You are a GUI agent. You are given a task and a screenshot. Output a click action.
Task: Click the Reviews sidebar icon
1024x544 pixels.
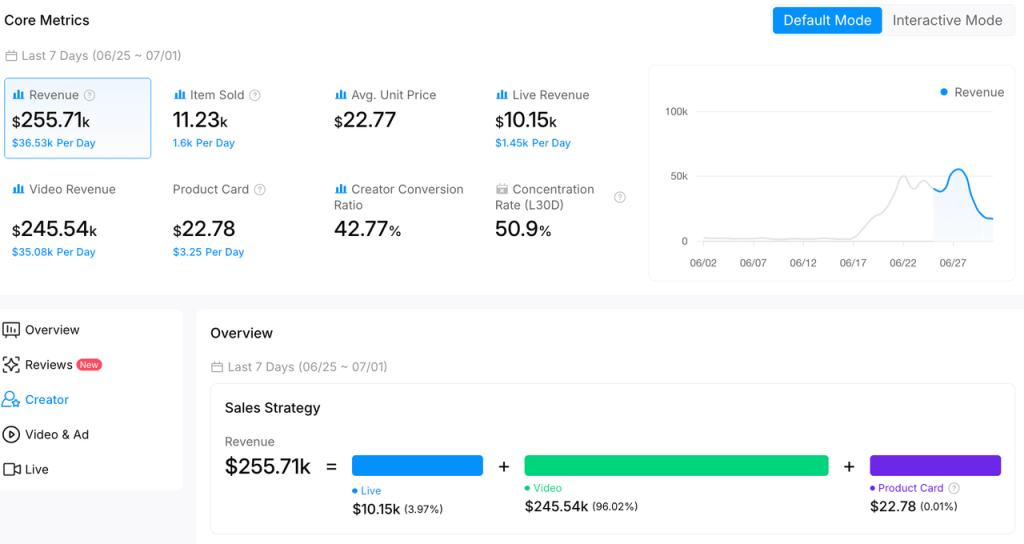pos(11,365)
